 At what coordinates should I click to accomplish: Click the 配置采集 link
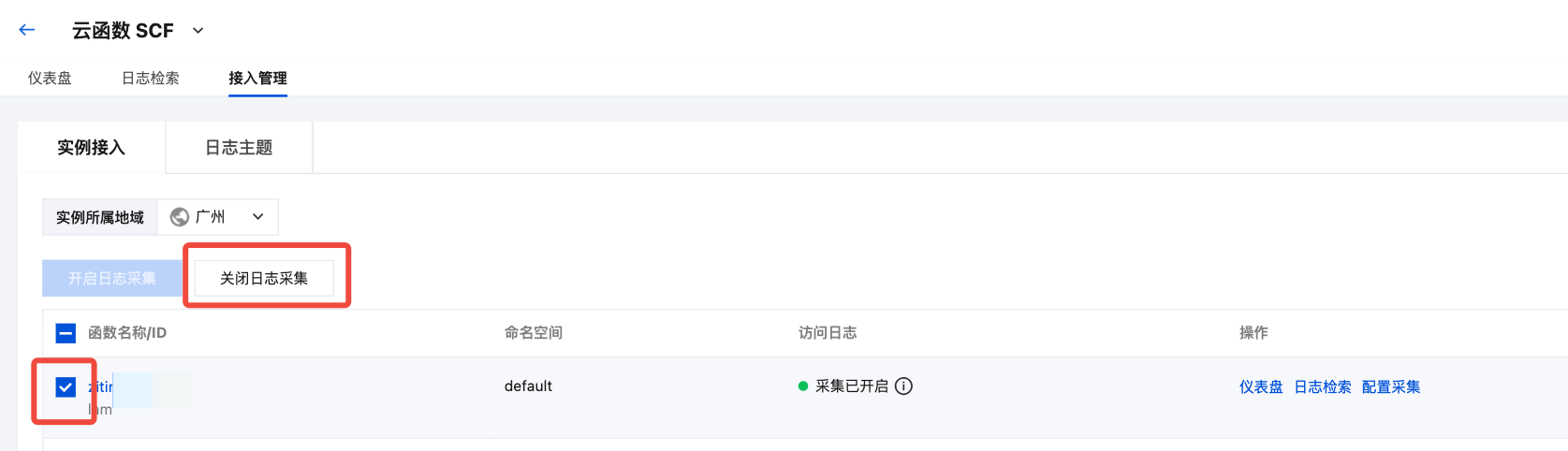point(1391,386)
